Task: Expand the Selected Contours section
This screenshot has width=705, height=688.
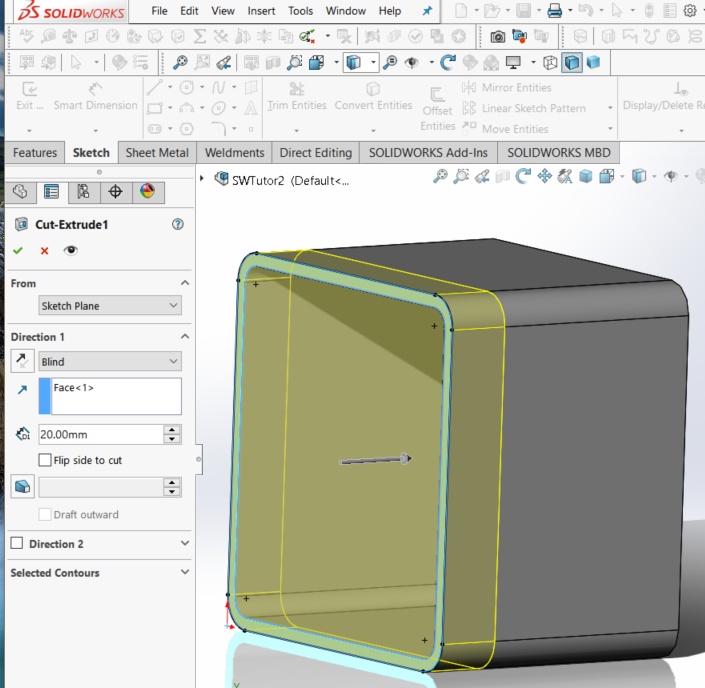Action: click(185, 572)
